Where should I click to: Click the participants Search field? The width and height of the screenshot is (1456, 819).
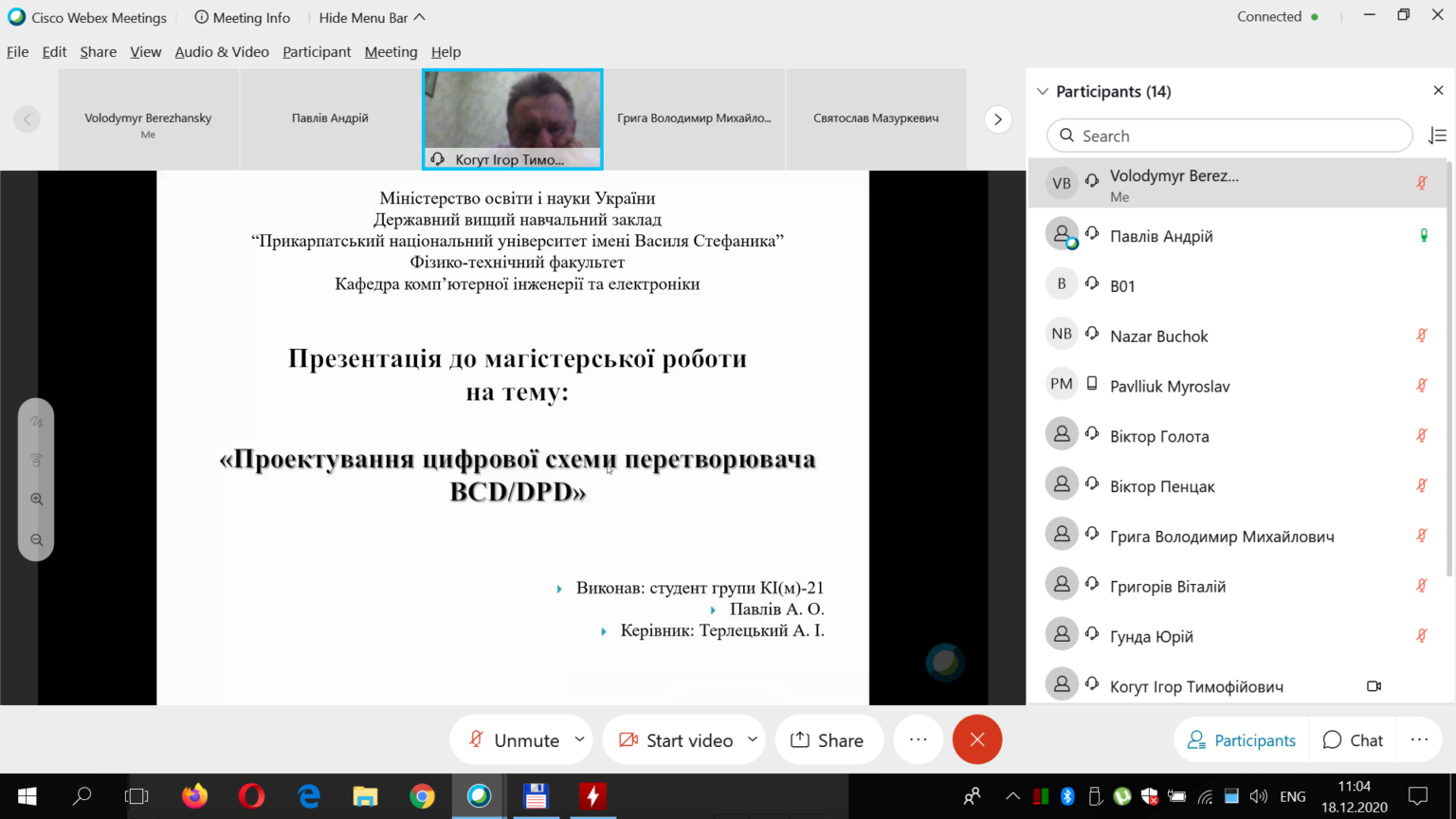[x=1229, y=136]
